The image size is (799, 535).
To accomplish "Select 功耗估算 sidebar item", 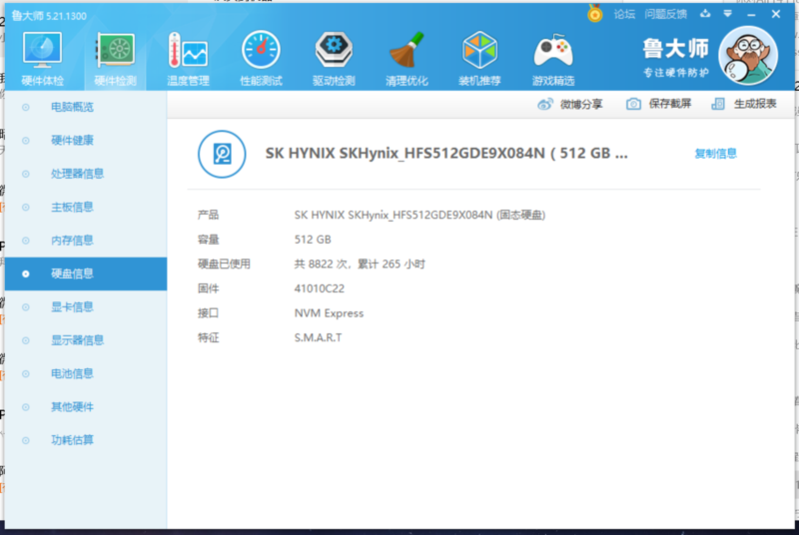I will [x=72, y=440].
